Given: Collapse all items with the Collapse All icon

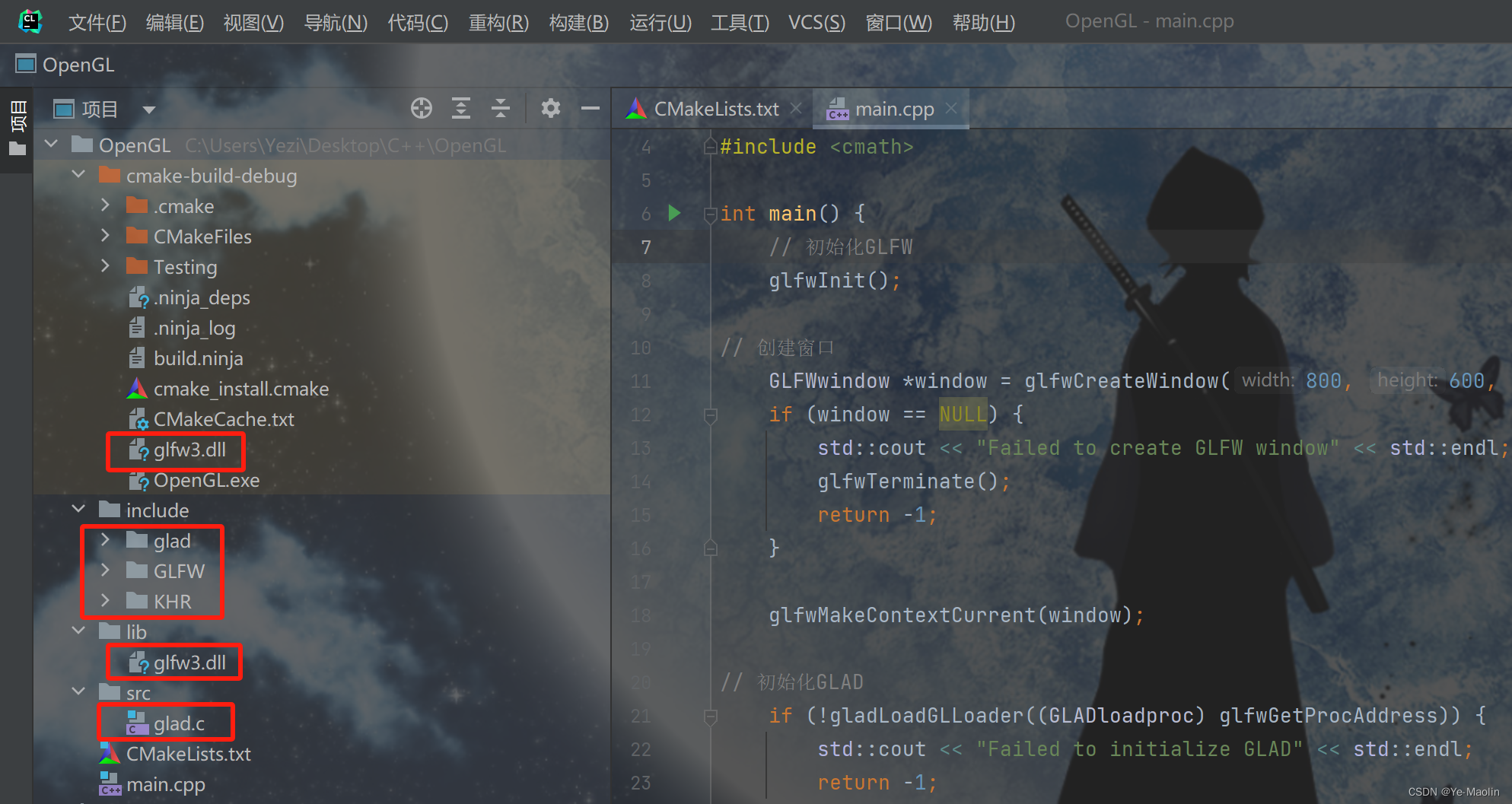Looking at the screenshot, I should coord(500,108).
